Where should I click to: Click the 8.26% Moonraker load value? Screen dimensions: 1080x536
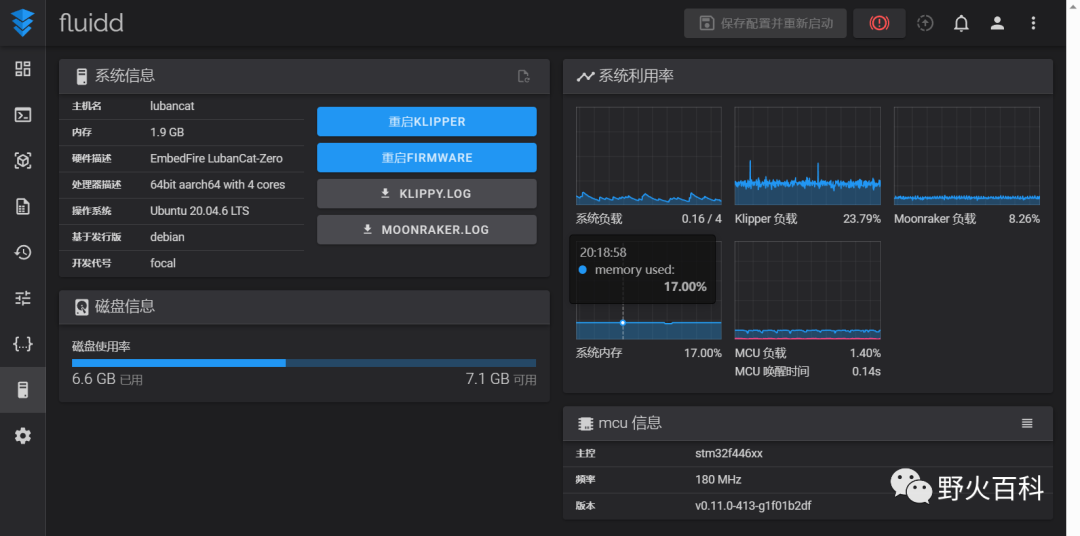tap(1024, 219)
